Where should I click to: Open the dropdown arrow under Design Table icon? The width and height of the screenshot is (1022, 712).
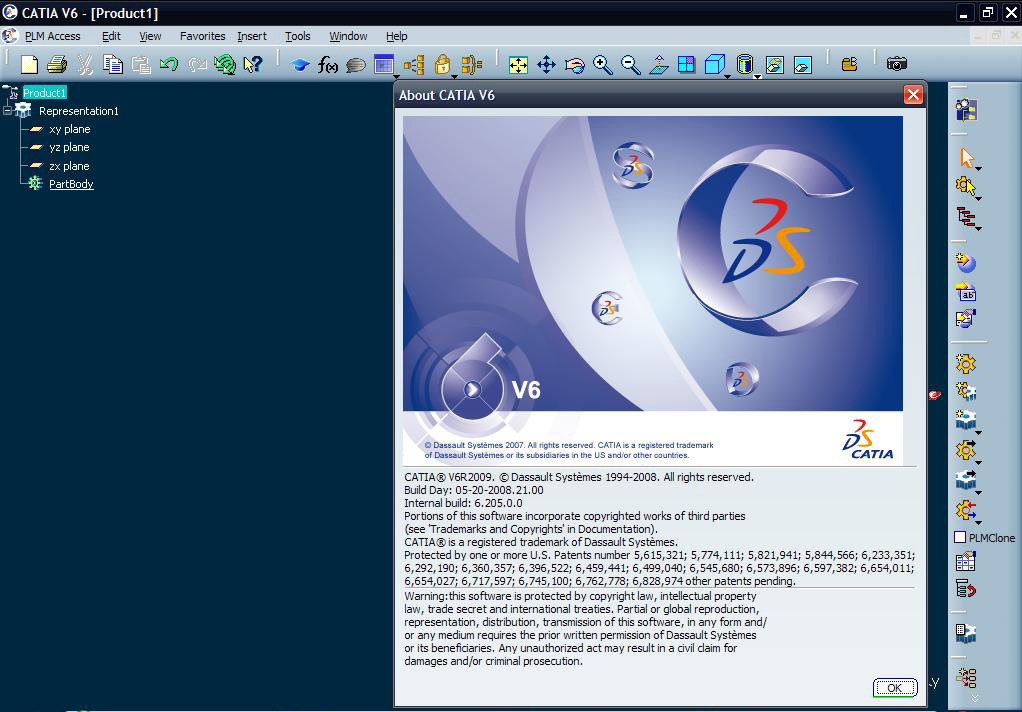(x=396, y=77)
